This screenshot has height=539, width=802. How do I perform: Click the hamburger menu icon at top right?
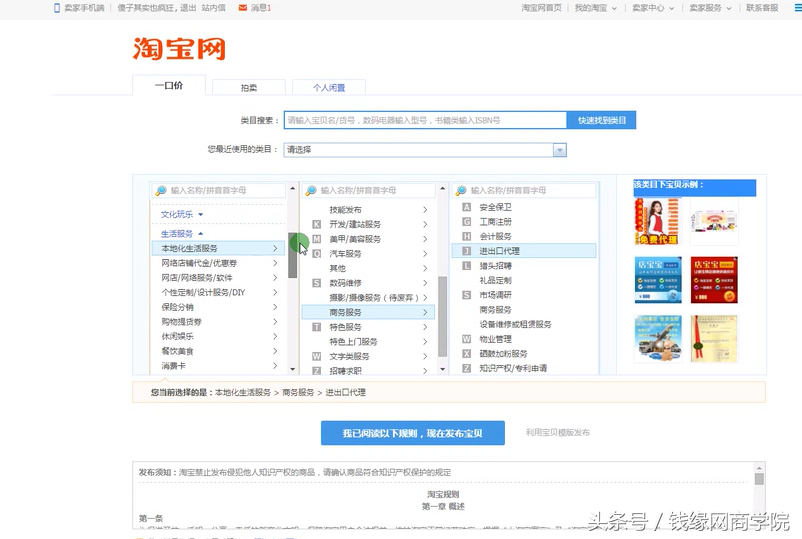[798, 8]
